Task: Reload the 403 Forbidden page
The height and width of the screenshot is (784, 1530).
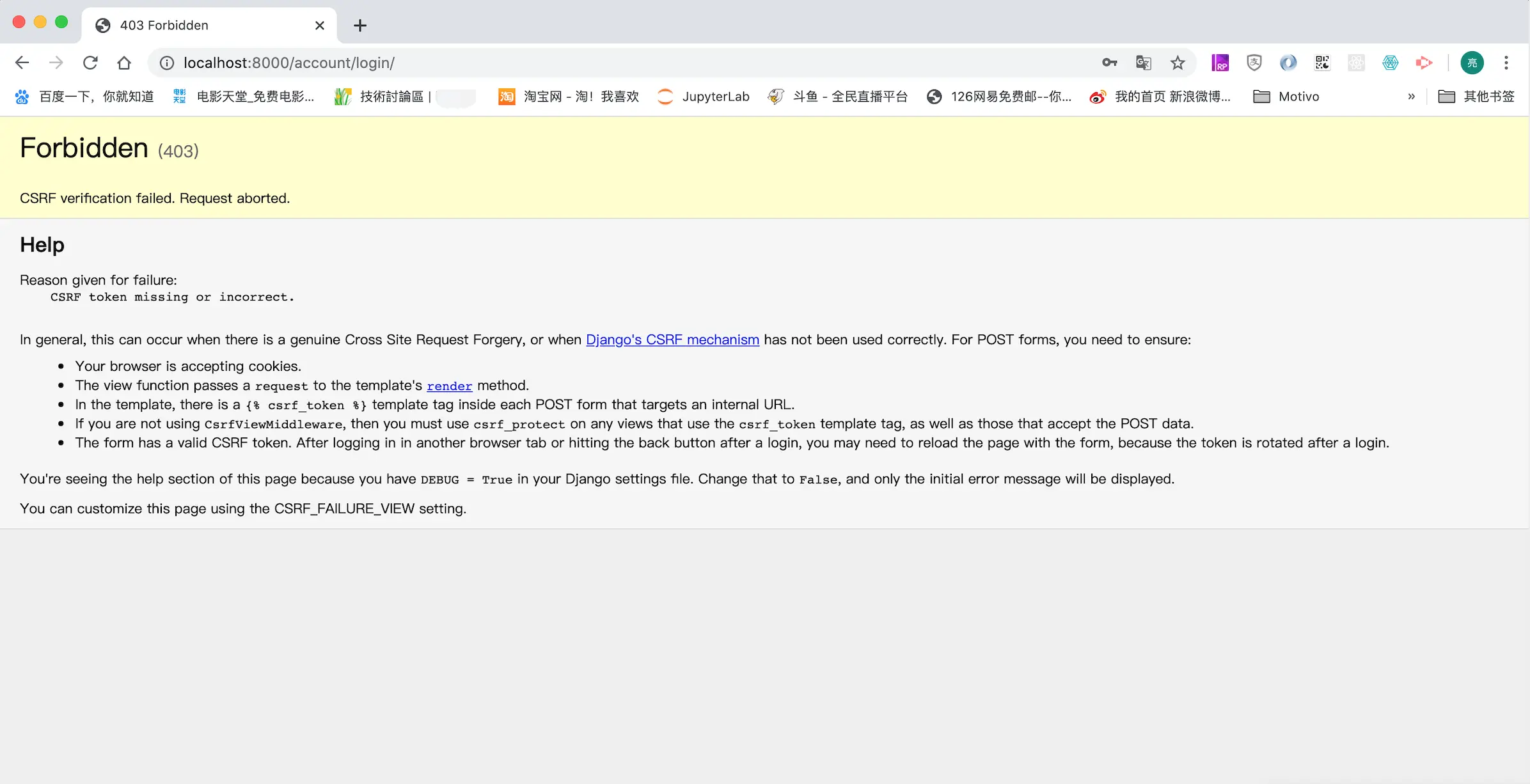Action: pos(90,63)
